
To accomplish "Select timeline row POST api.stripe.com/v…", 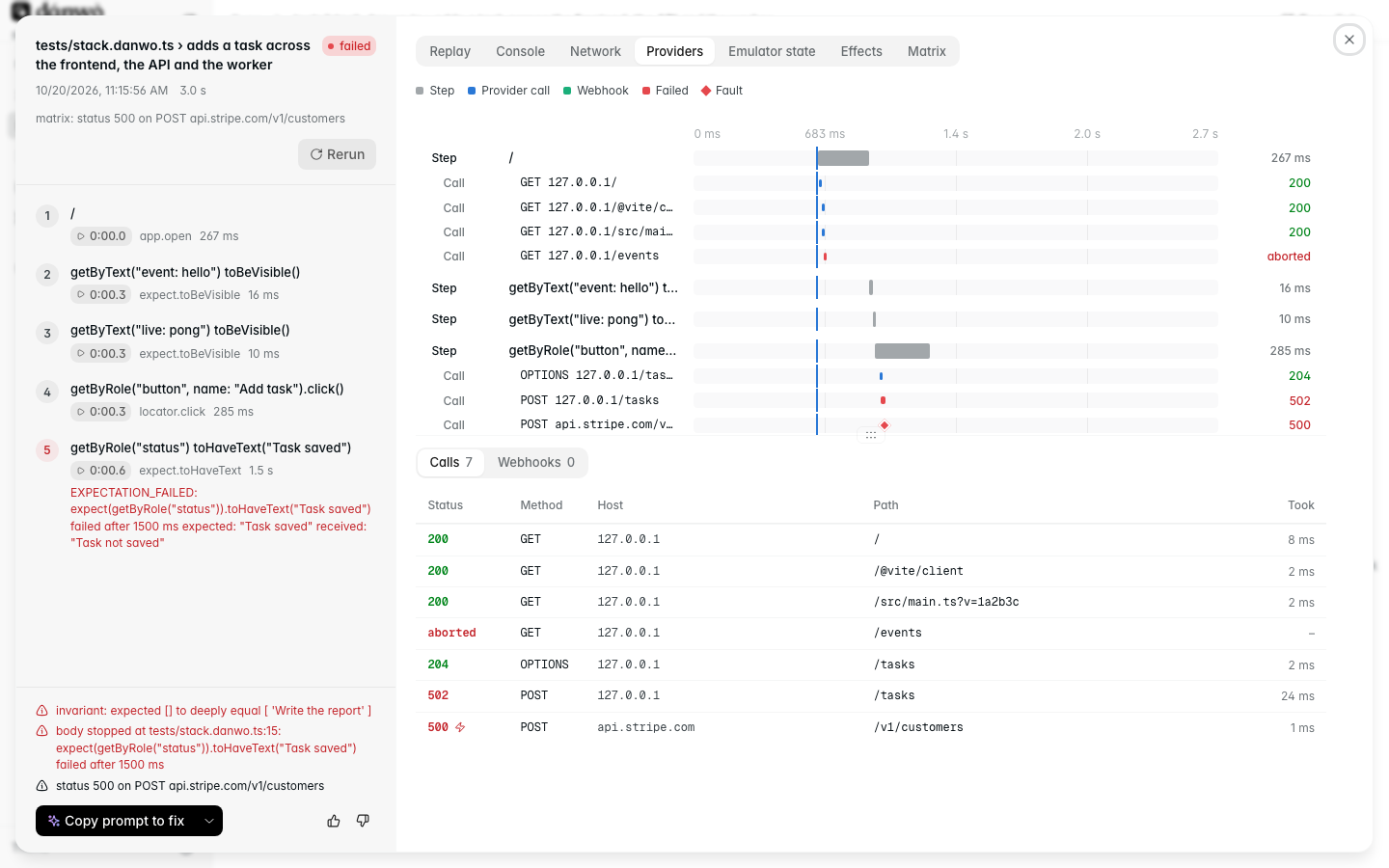I will [871, 424].
